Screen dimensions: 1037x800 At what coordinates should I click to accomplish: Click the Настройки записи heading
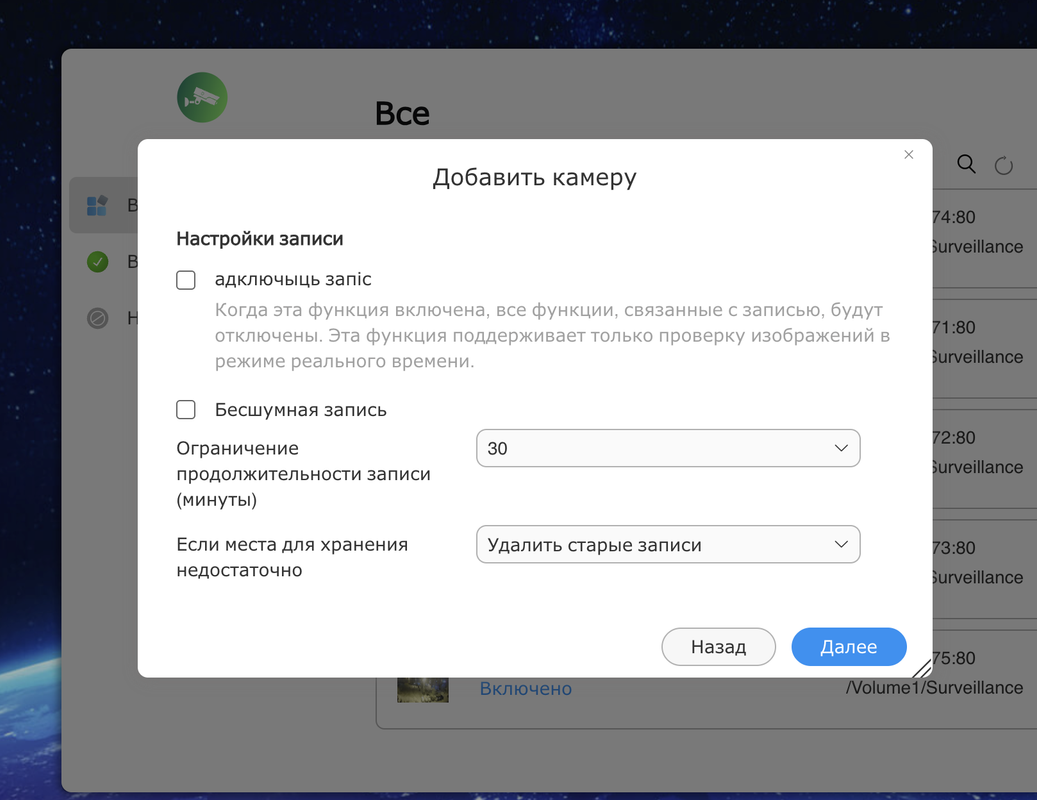[260, 239]
